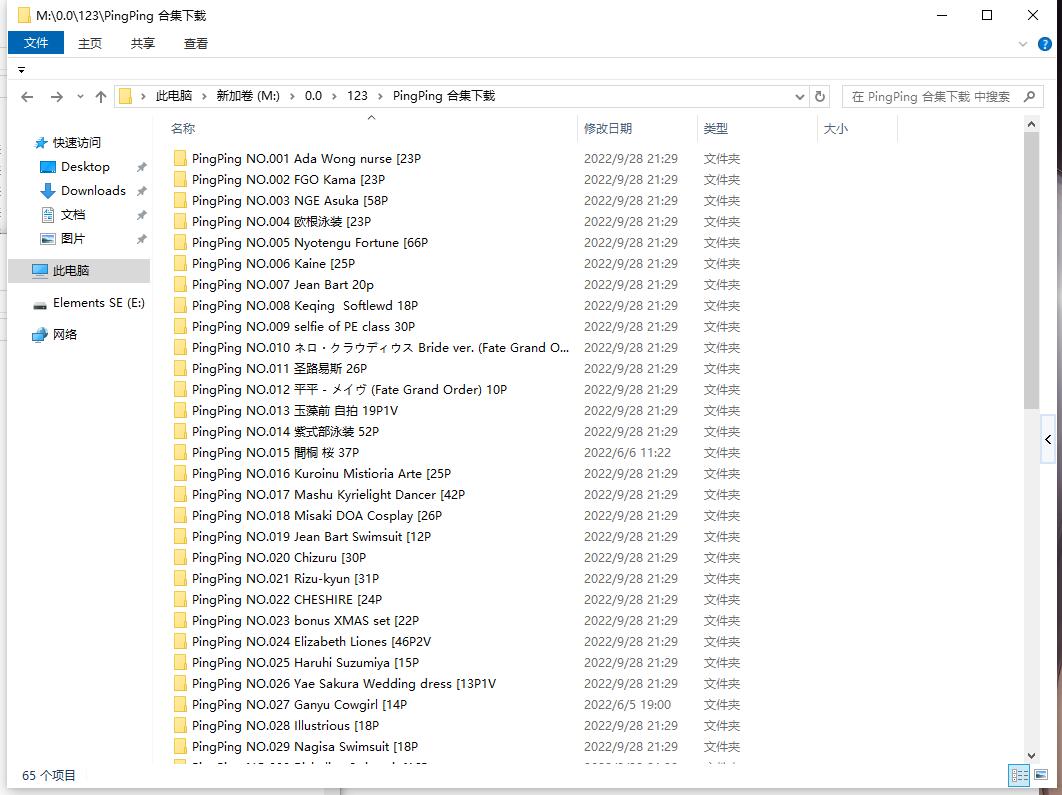
Task: Click folder icon of NO.029 Nagisa Swimsuit
Action: pyautogui.click(x=180, y=746)
